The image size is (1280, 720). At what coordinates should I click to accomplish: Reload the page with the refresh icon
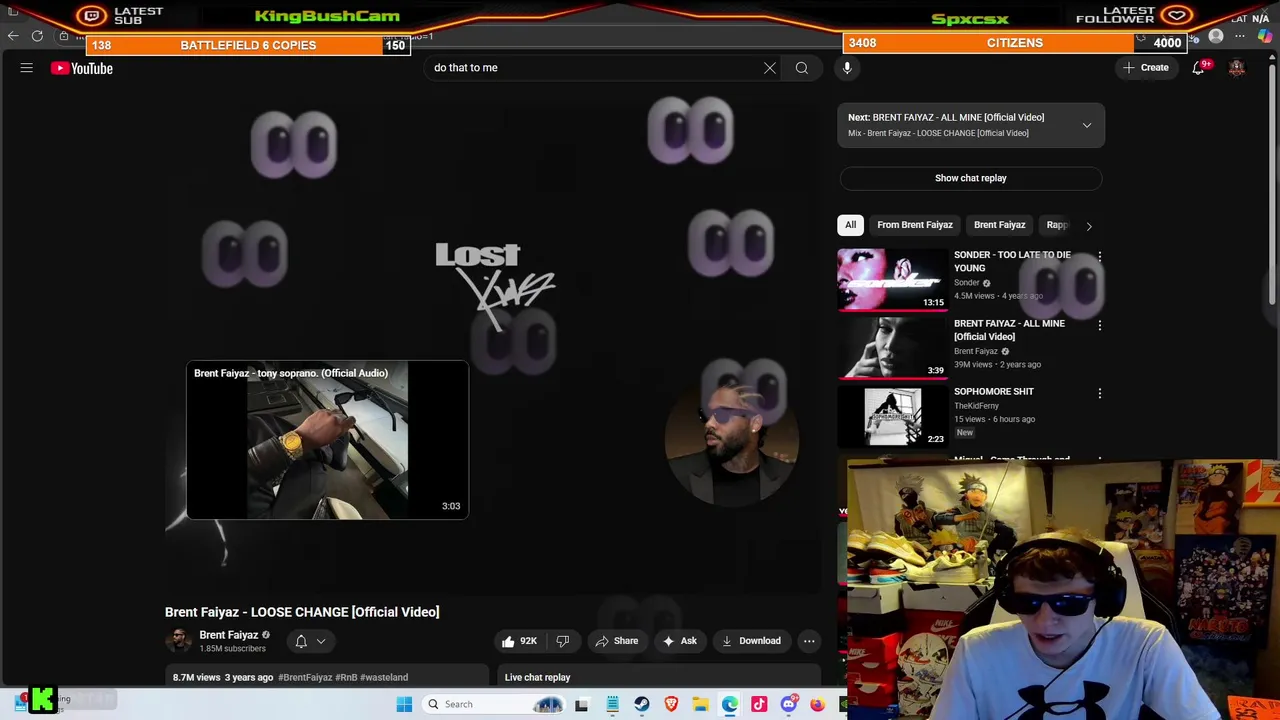click(37, 36)
